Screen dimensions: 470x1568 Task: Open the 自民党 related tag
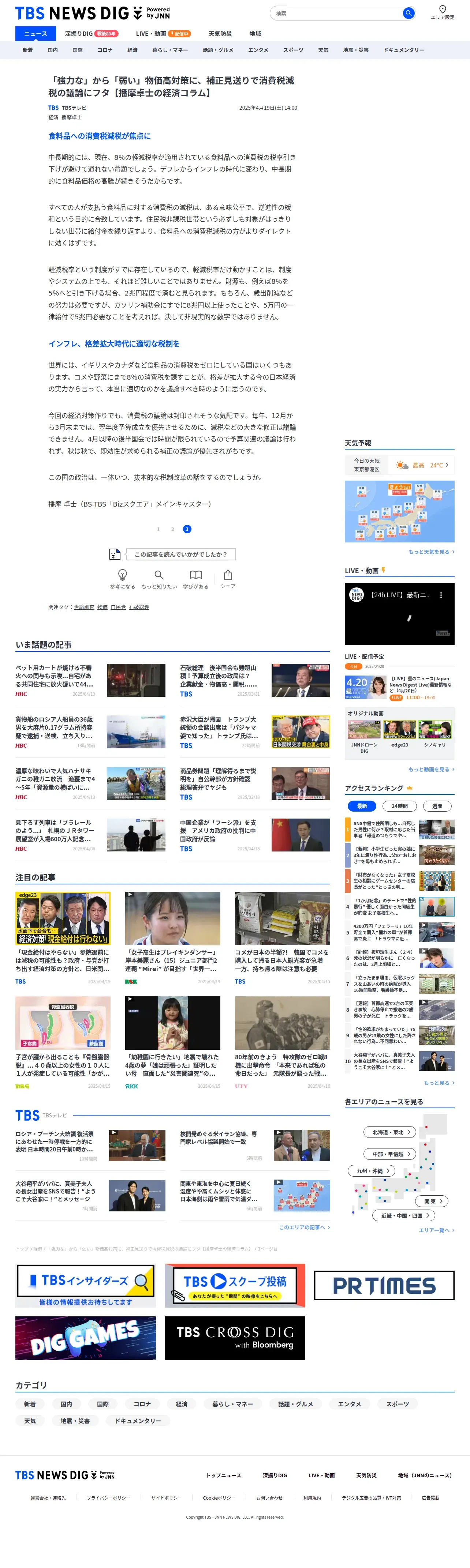point(118,607)
